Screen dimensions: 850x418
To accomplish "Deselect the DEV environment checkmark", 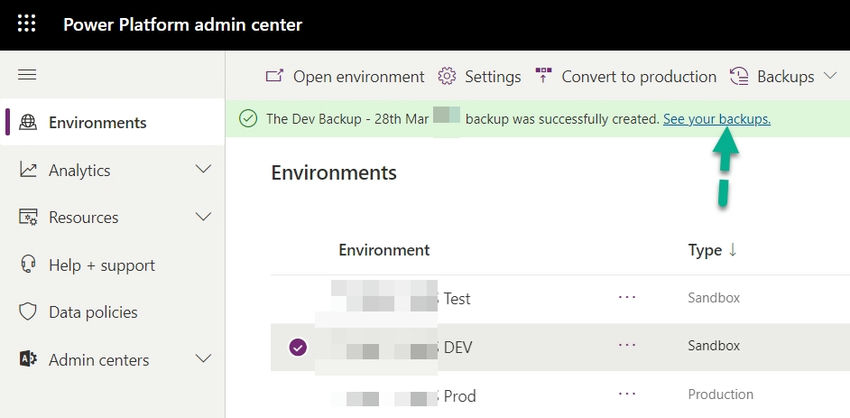I will pos(297,346).
